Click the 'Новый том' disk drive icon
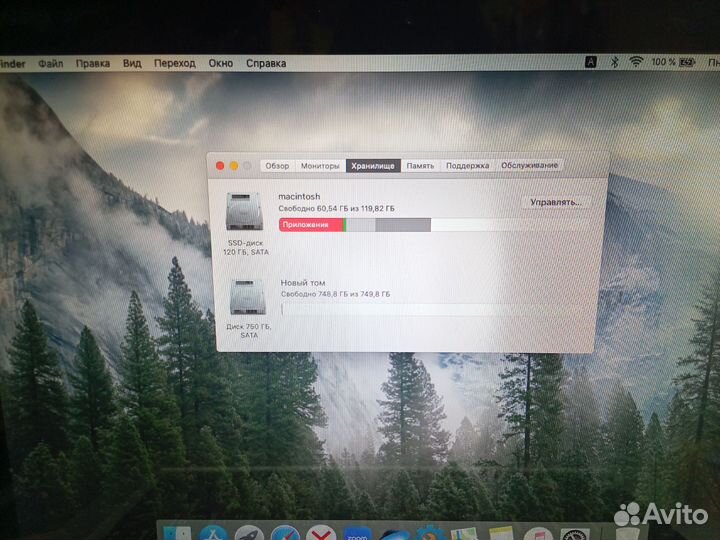Viewport: 720px width, 540px height. point(248,297)
